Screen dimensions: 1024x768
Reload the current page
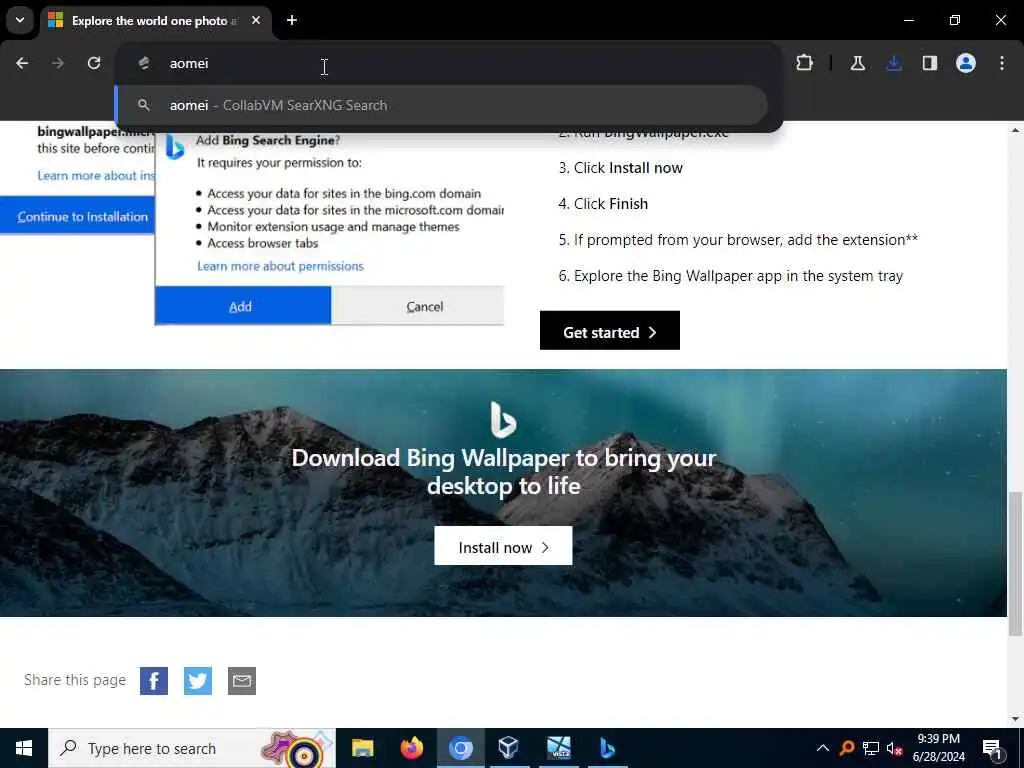tap(94, 63)
